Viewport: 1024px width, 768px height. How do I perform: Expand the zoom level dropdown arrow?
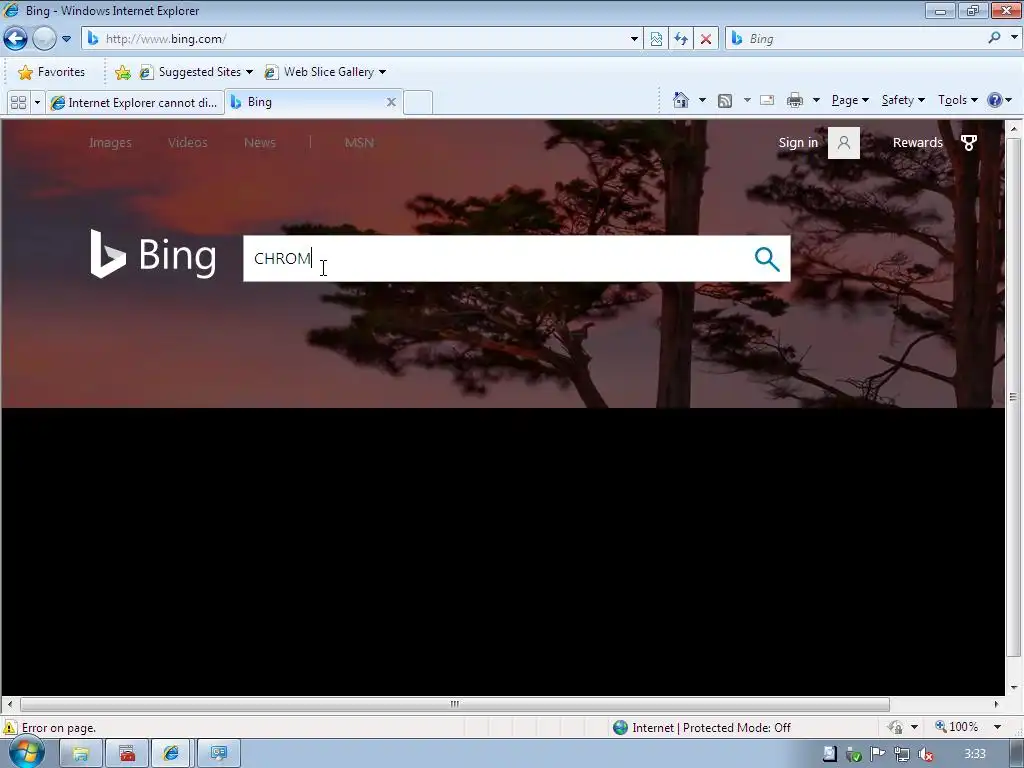pyautogui.click(x=997, y=727)
